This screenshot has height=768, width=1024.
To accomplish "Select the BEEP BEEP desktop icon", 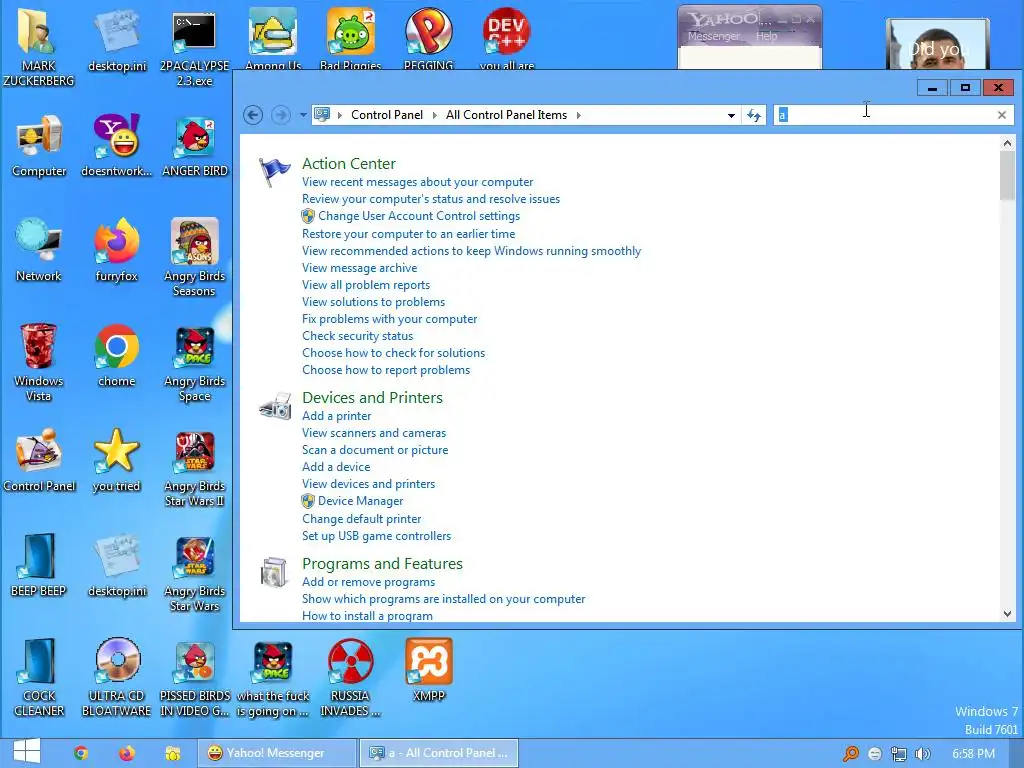I will coord(39,564).
